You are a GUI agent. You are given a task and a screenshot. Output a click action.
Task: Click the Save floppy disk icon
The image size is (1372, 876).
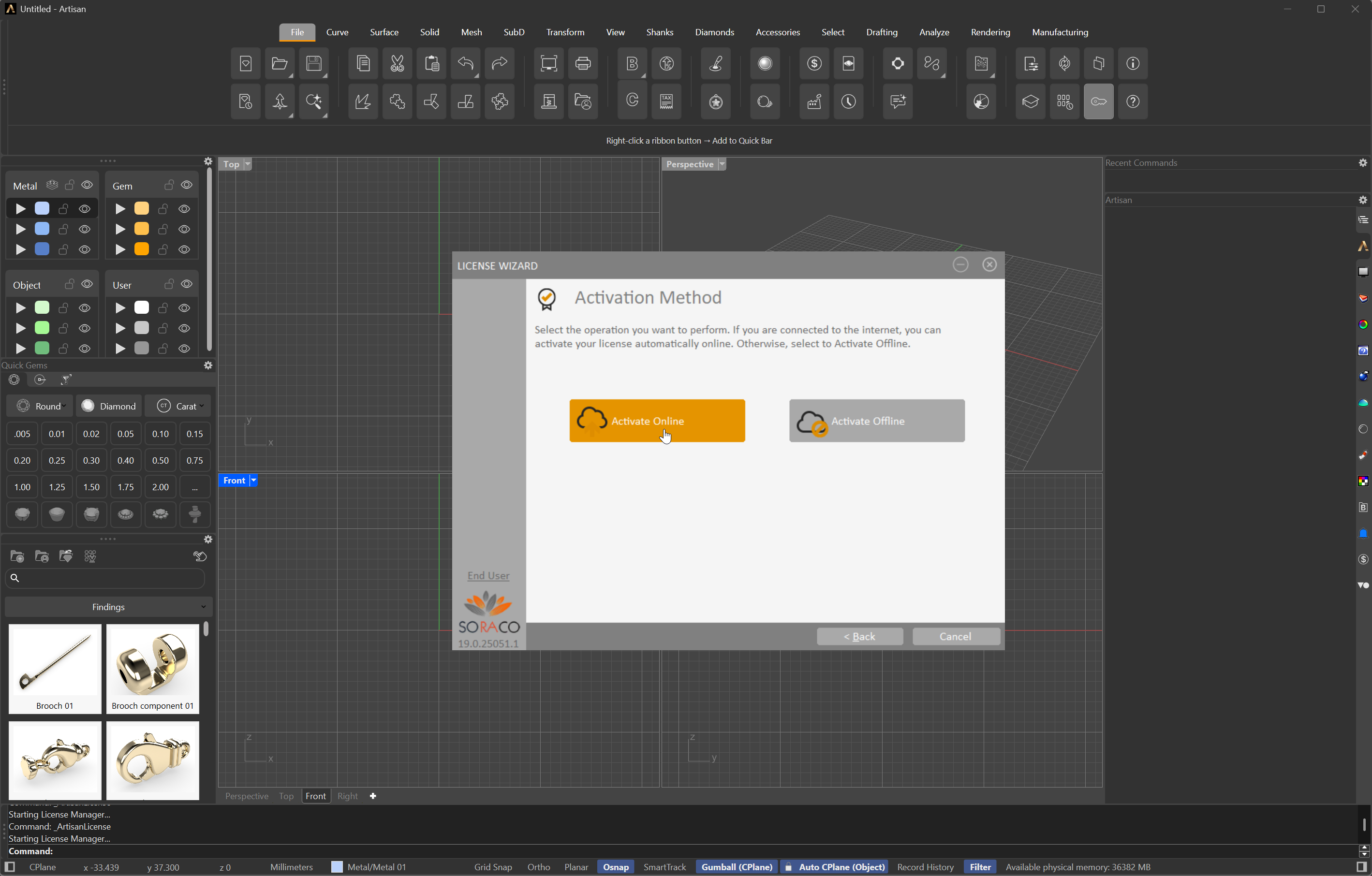[x=314, y=63]
